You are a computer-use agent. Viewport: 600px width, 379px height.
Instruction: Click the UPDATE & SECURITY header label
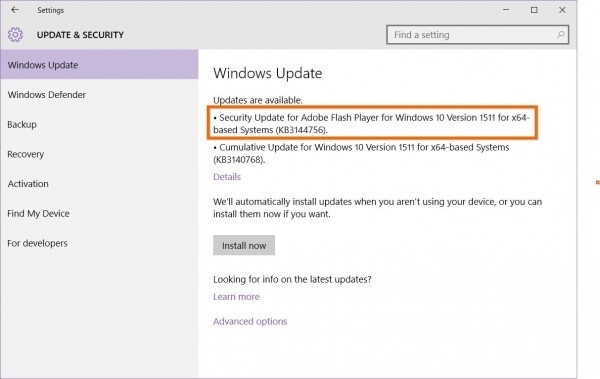click(80, 35)
